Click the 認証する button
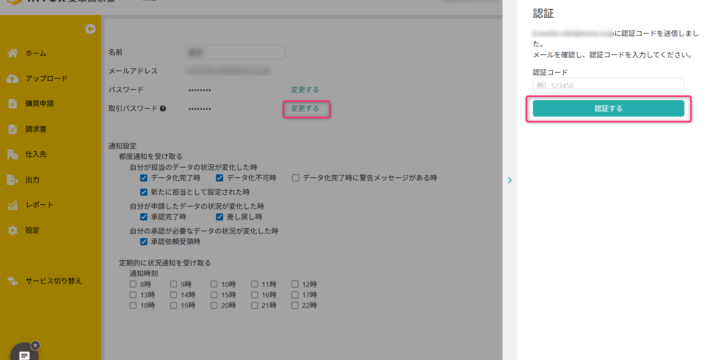Viewport: 720px width, 360px height. point(608,108)
